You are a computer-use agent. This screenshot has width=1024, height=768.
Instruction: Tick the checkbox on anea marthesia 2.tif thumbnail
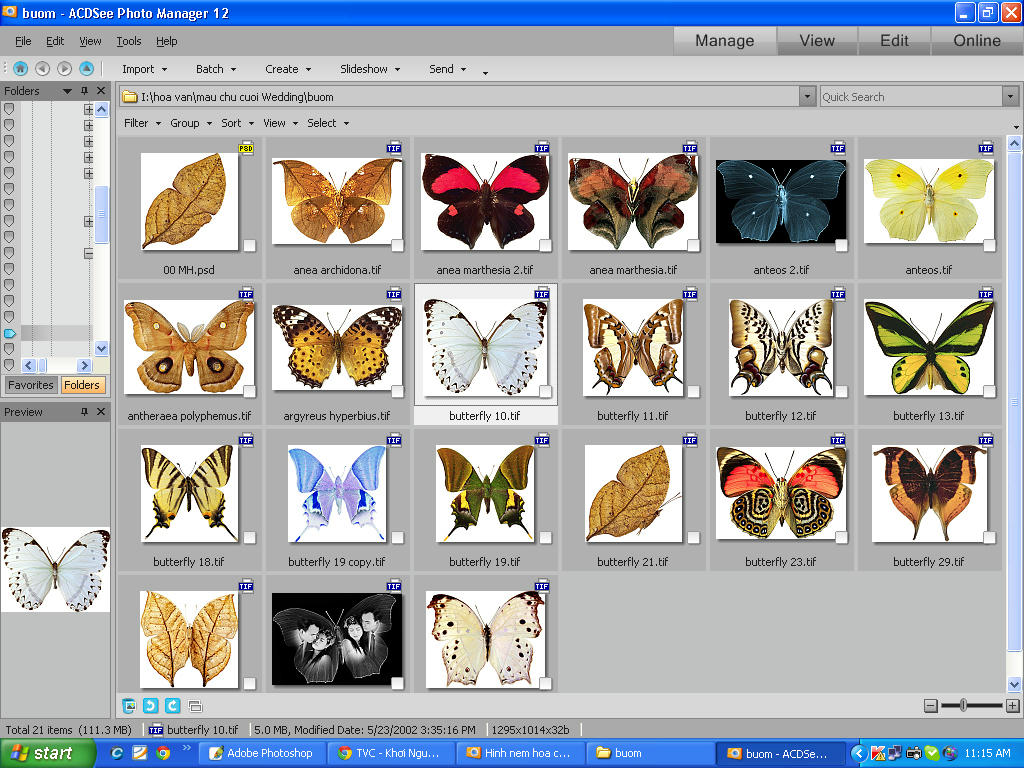point(545,245)
